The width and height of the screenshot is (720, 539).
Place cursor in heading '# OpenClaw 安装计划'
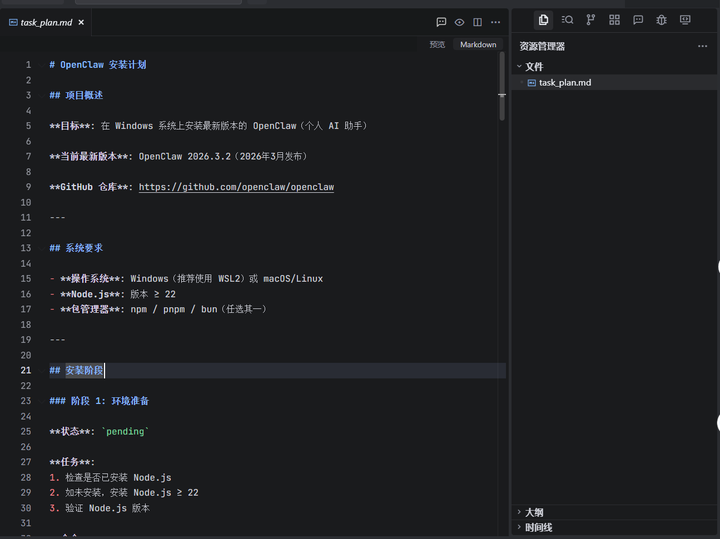98,65
